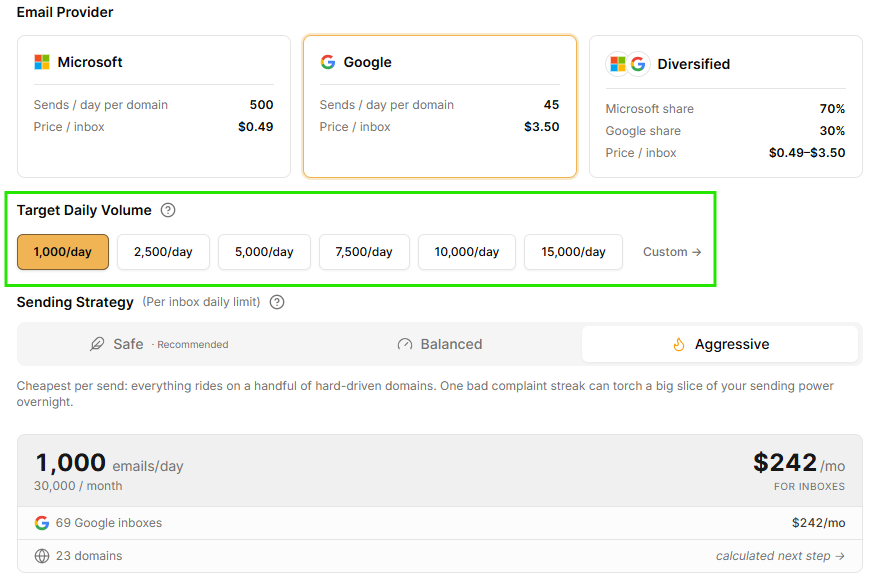Click the '$242/mo' inboxes row price
Viewport: 877px width, 581px height.
pyautogui.click(x=818, y=523)
